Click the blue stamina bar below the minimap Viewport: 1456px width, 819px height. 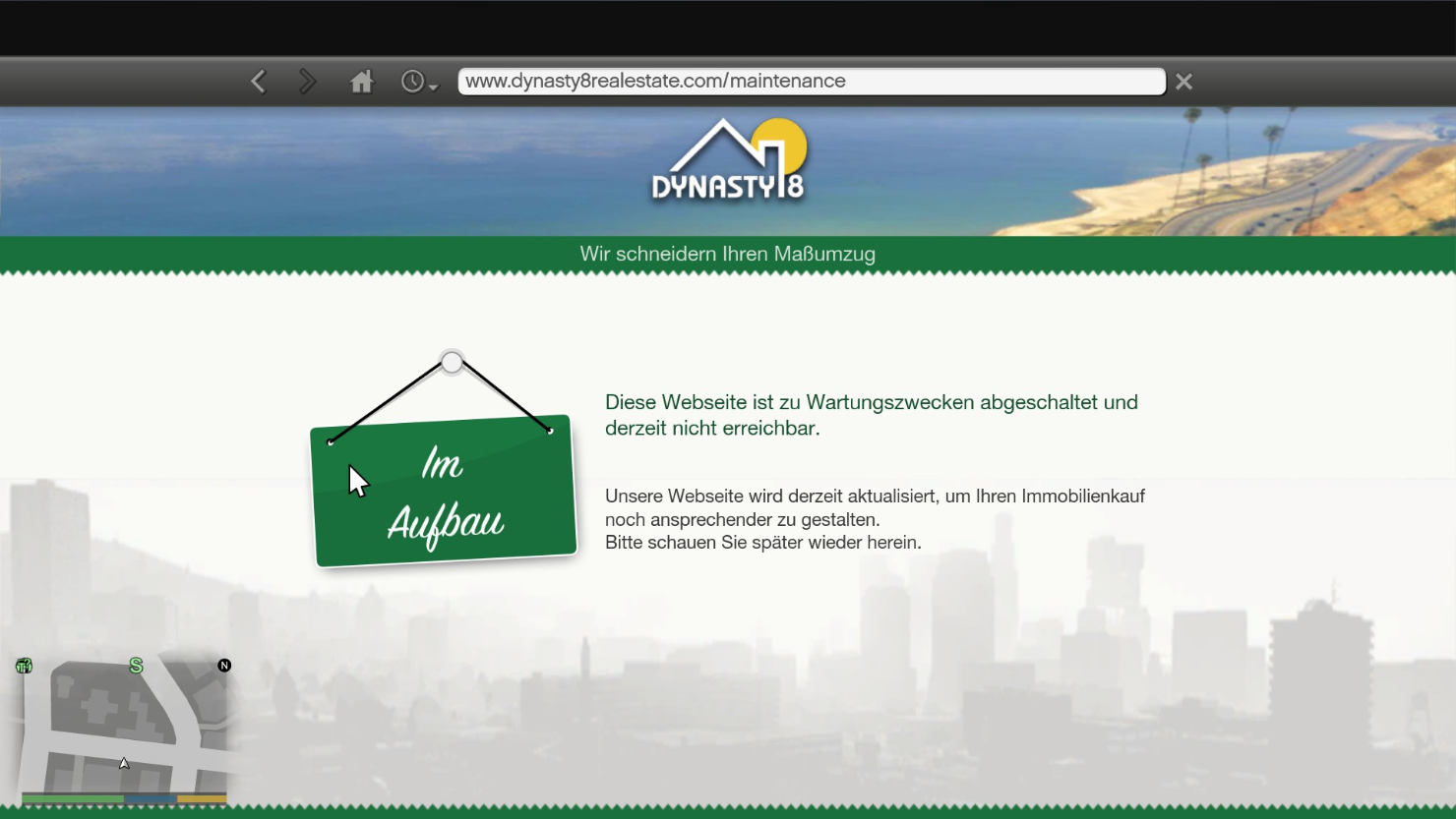[x=151, y=798]
